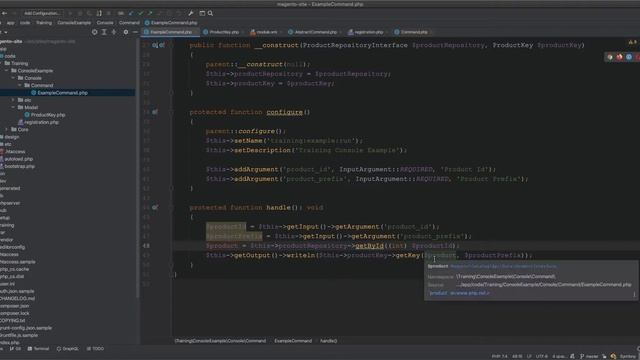This screenshot has width=640, height=360.
Task: Click the warnings indicator at editor top-right
Action: [632, 42]
